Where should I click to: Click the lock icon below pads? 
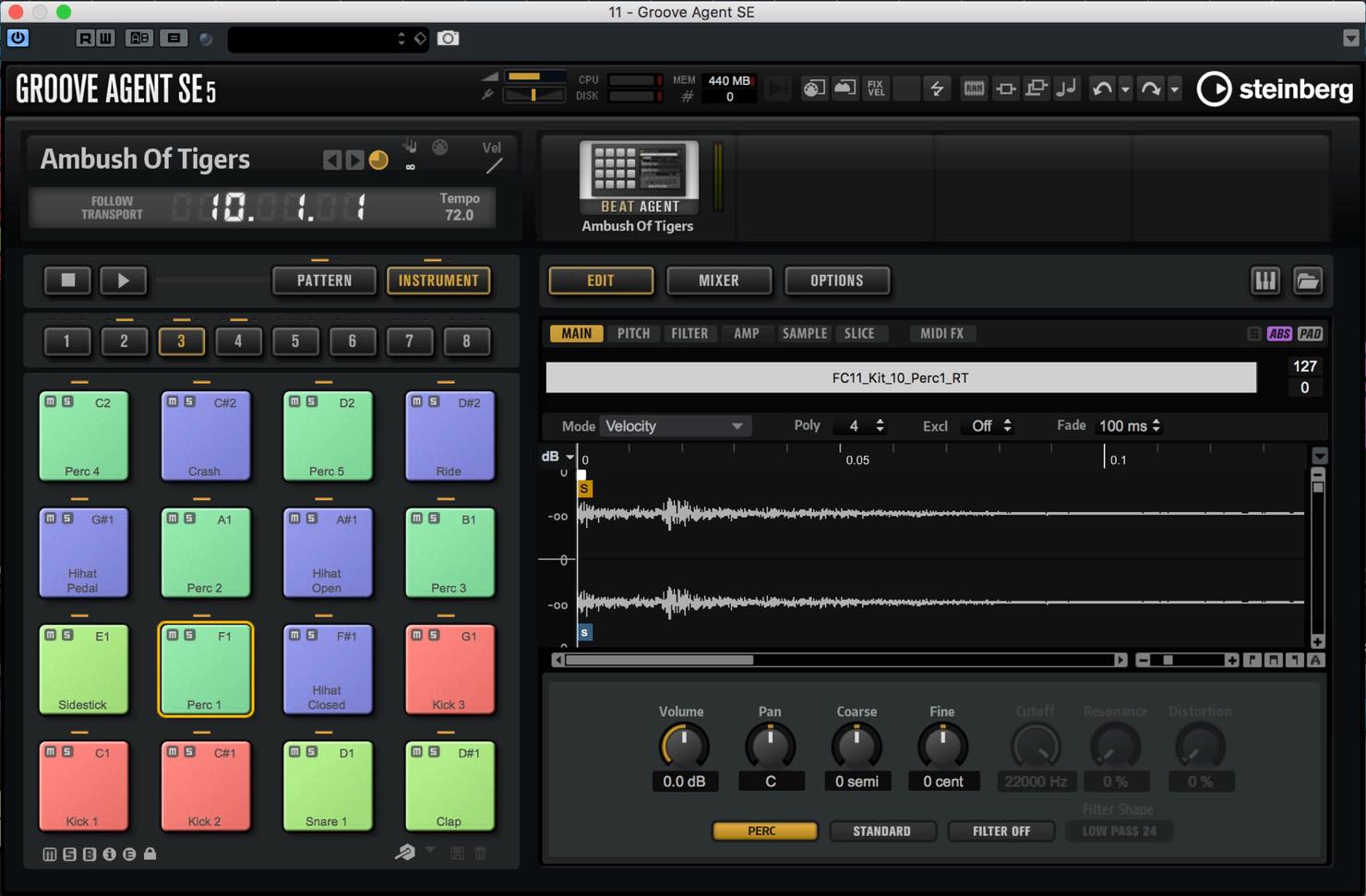tap(150, 854)
